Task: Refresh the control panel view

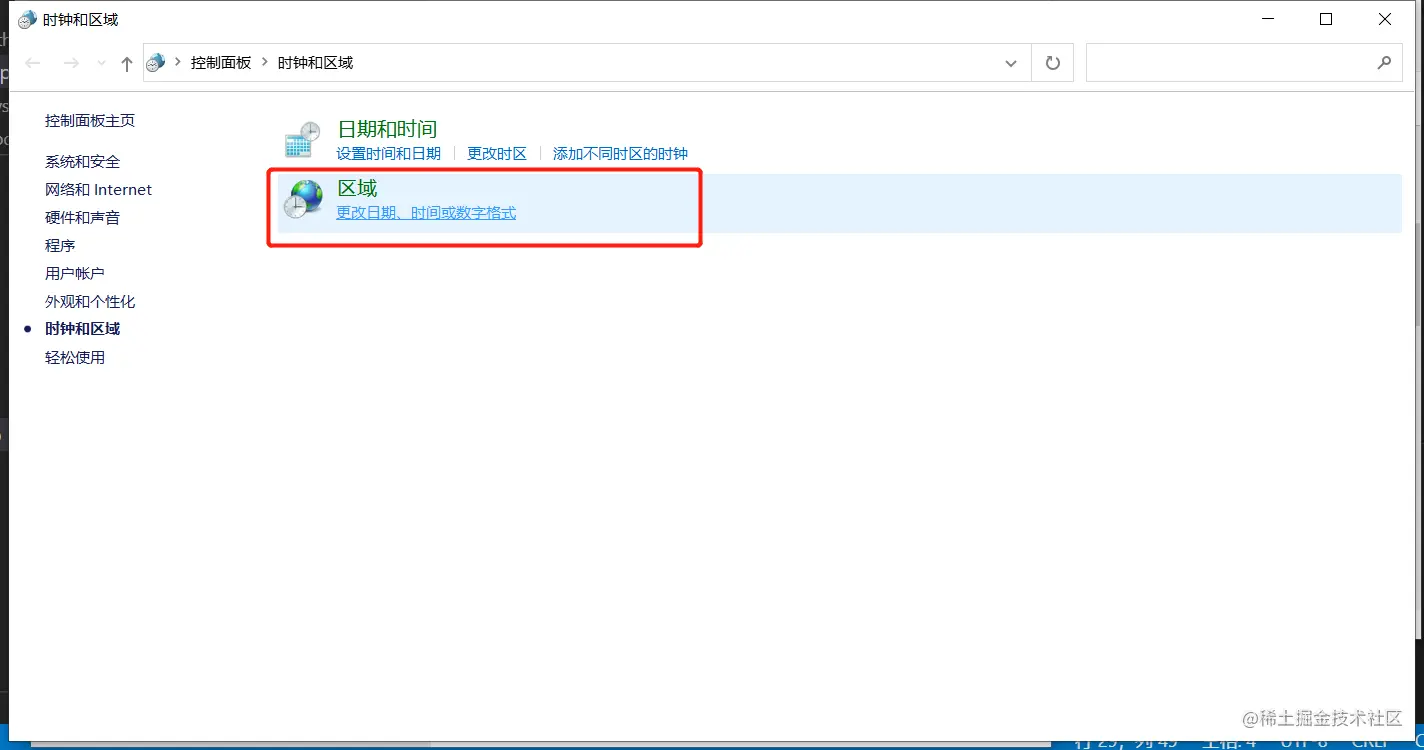Action: (1053, 63)
